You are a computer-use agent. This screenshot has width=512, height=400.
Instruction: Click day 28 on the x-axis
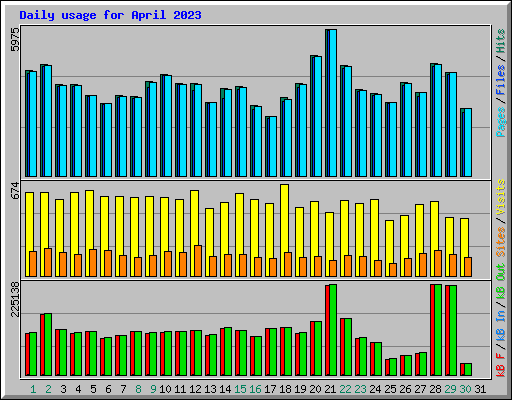[x=435, y=389]
